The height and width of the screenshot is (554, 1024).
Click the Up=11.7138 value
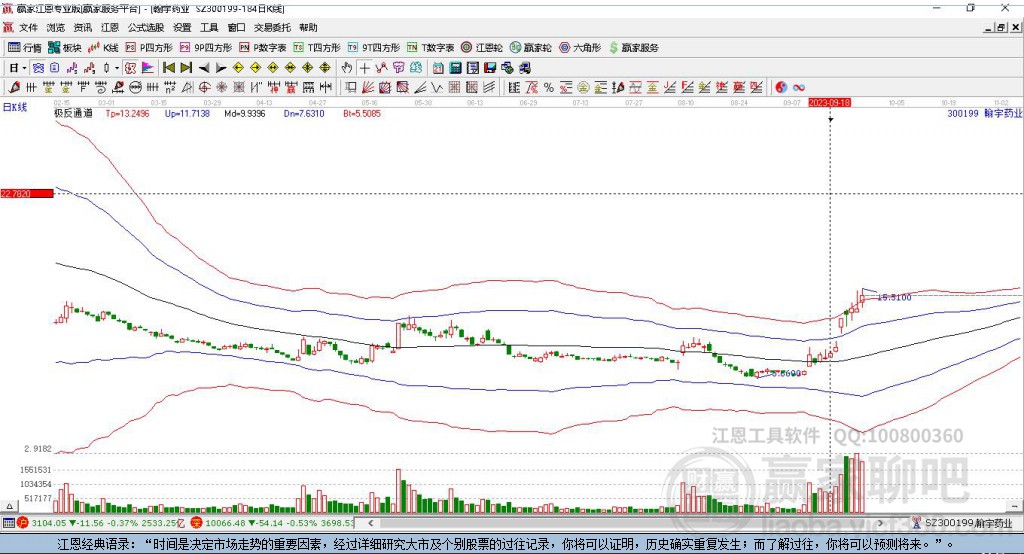click(187, 114)
